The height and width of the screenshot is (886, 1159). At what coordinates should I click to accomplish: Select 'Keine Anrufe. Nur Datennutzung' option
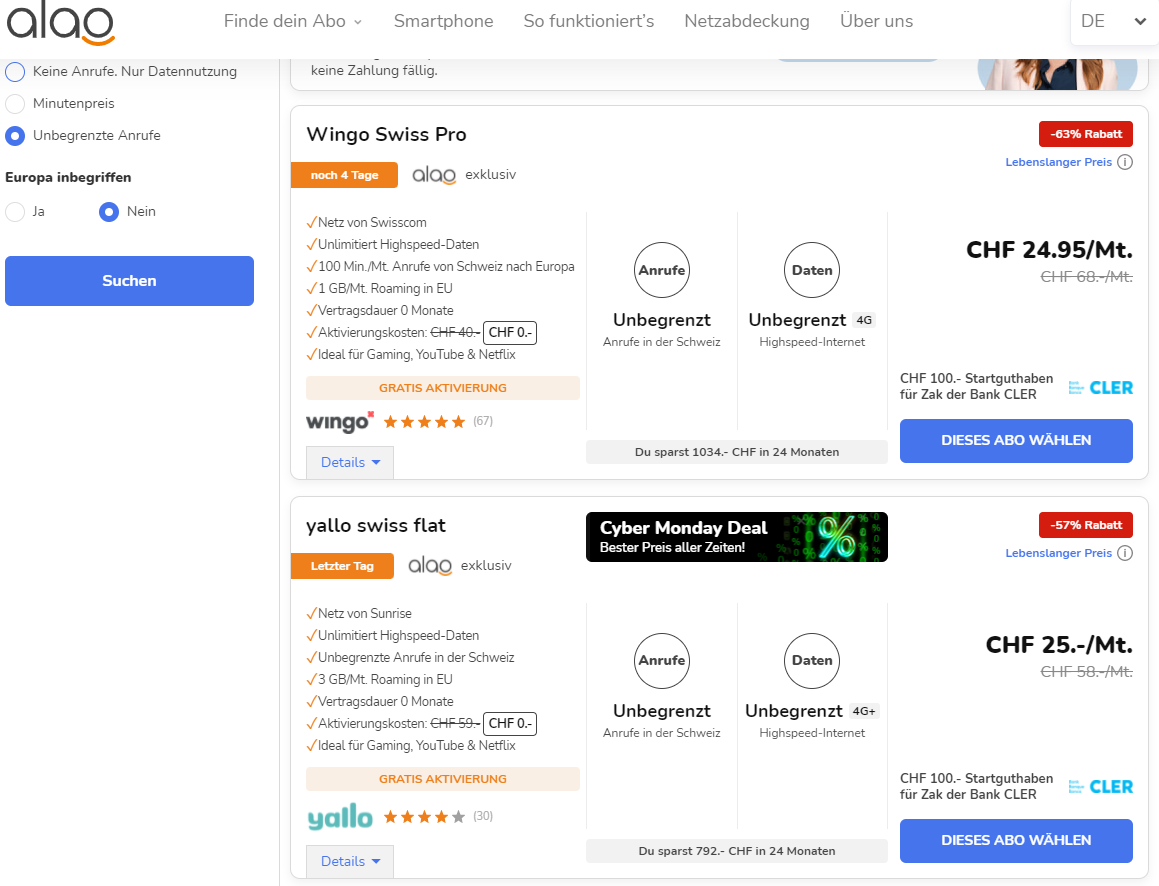[16, 72]
